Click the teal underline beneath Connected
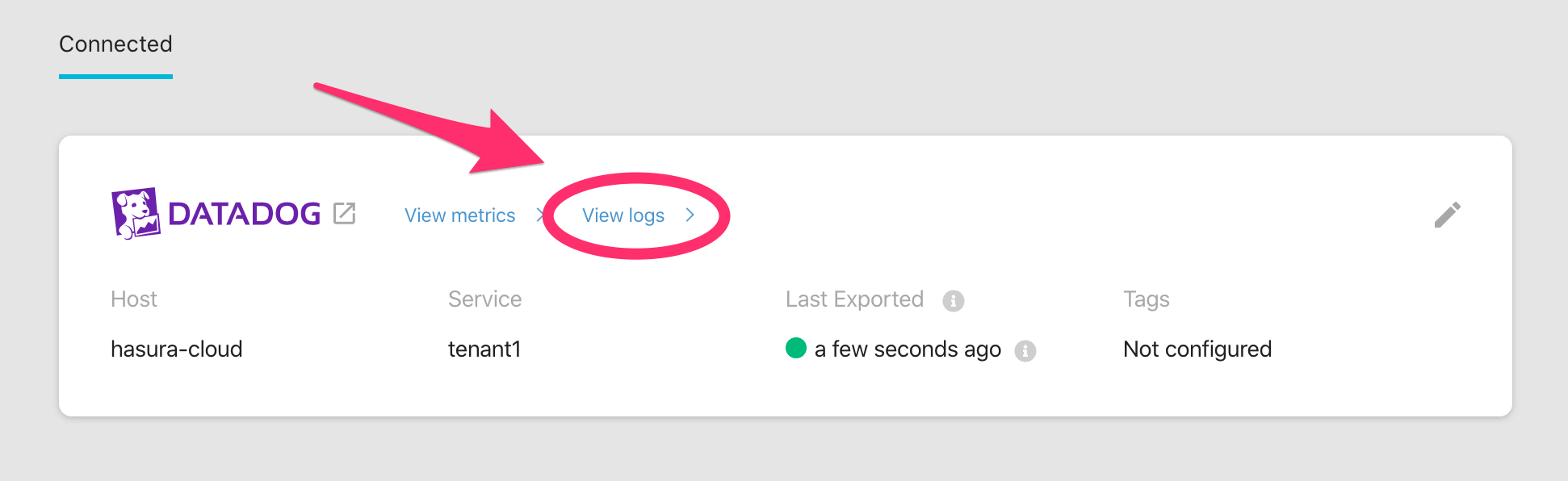Screen dimensions: 1568x481 coord(115,77)
